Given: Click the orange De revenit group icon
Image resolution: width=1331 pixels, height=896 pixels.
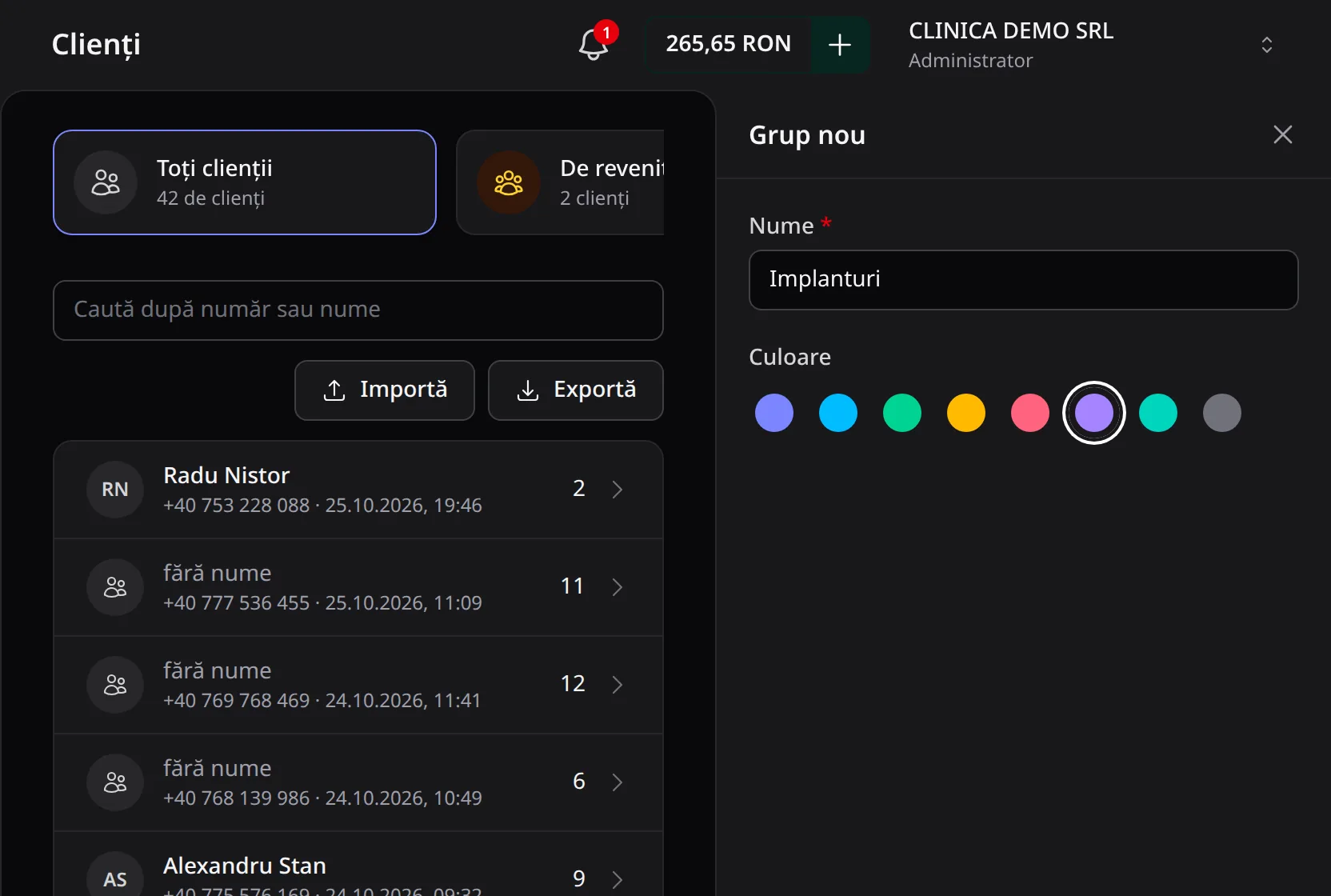Looking at the screenshot, I should [x=509, y=182].
